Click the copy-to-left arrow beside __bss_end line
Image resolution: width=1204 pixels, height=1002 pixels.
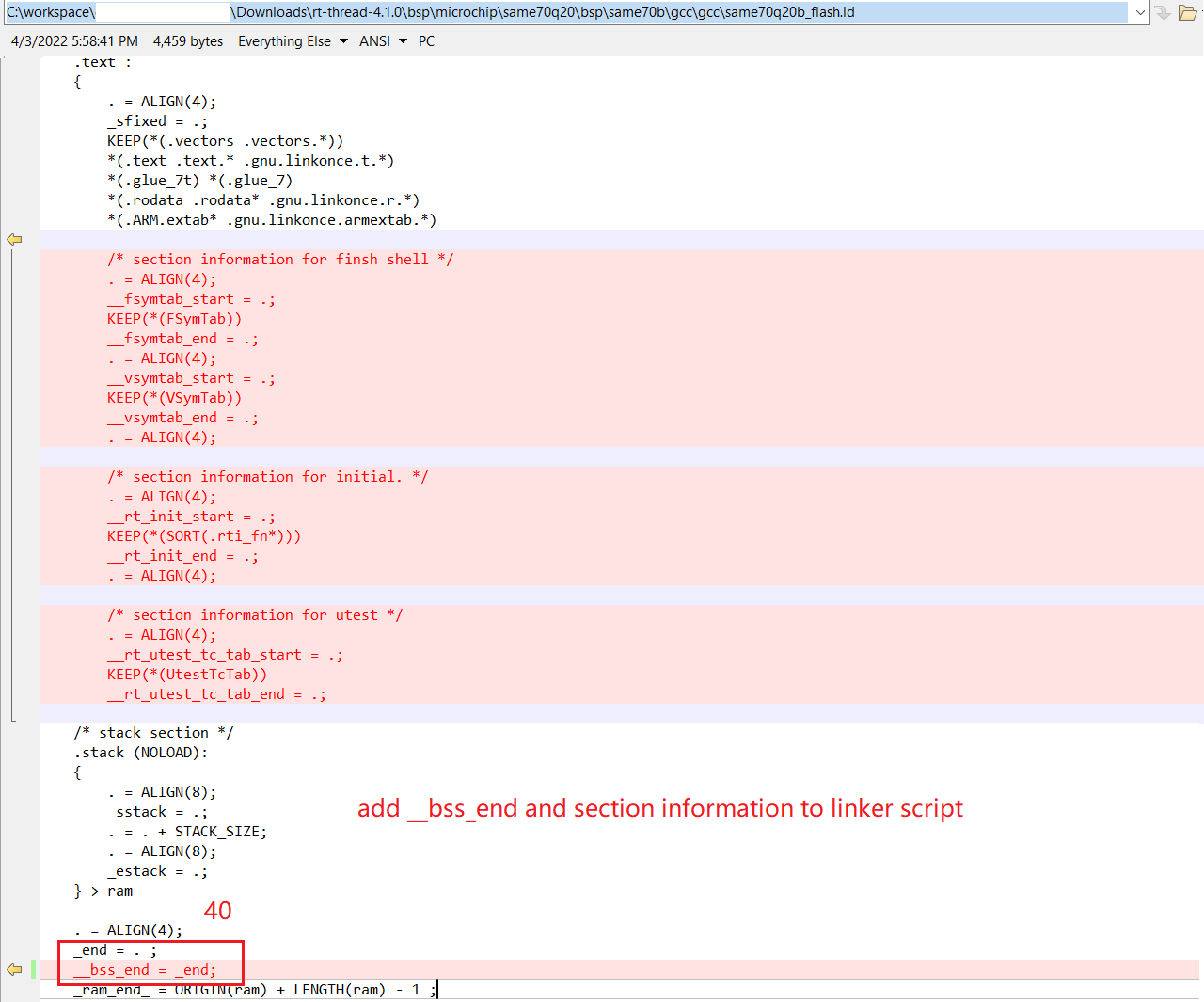[x=14, y=969]
